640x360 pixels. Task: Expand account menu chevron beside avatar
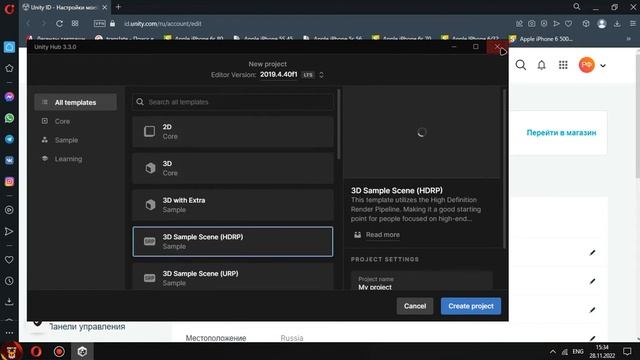[x=603, y=65]
